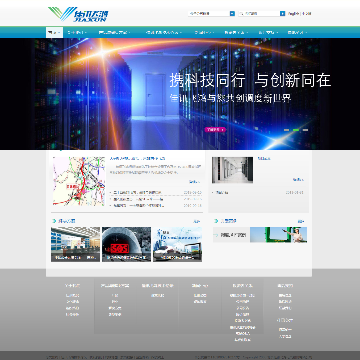Click the Jiaxun company logo
Screen dimensions: 360x360
pos(78,14)
